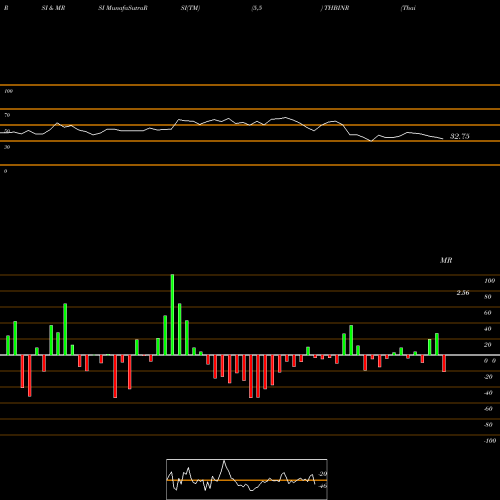The image size is (500, 500).
Task: Click the 40 label on the MR axis
Action: coord(488,329)
